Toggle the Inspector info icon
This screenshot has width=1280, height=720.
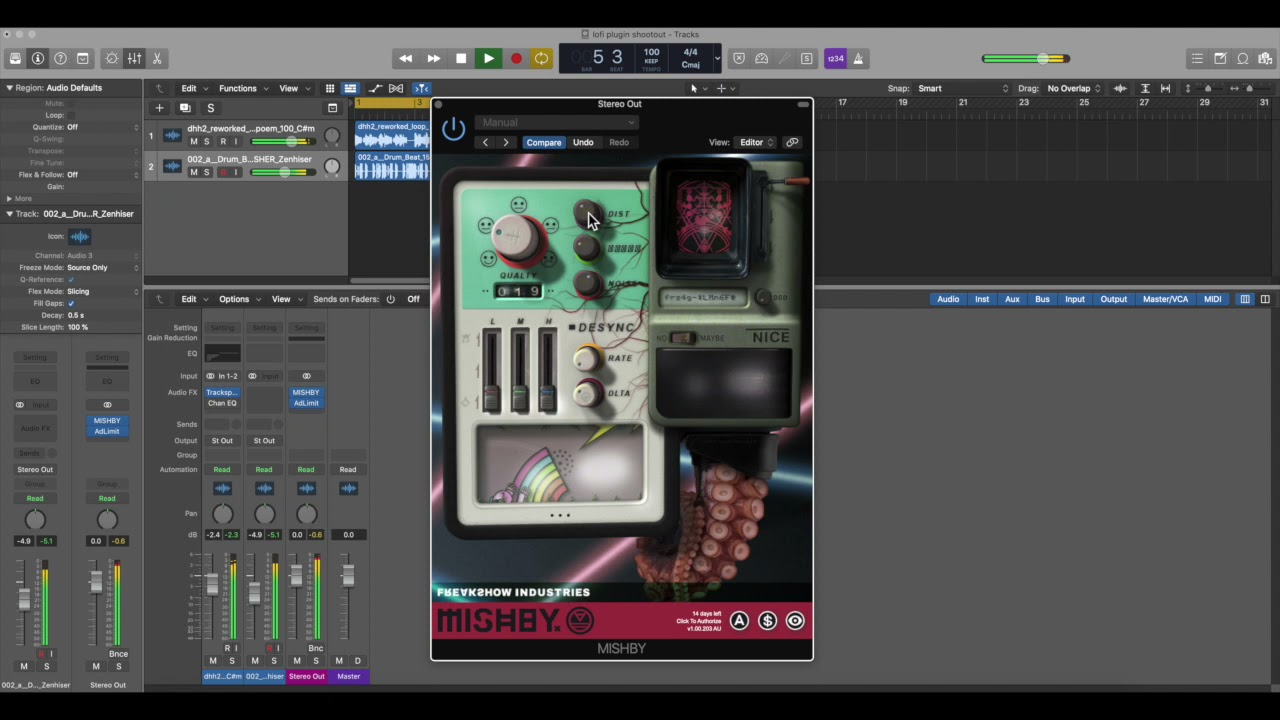click(38, 59)
